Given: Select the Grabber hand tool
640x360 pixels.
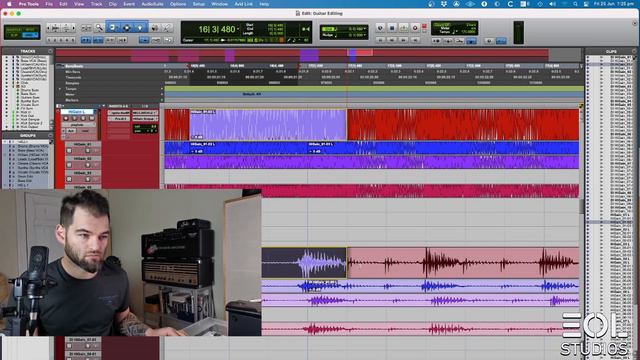Looking at the screenshot, I should [x=140, y=28].
